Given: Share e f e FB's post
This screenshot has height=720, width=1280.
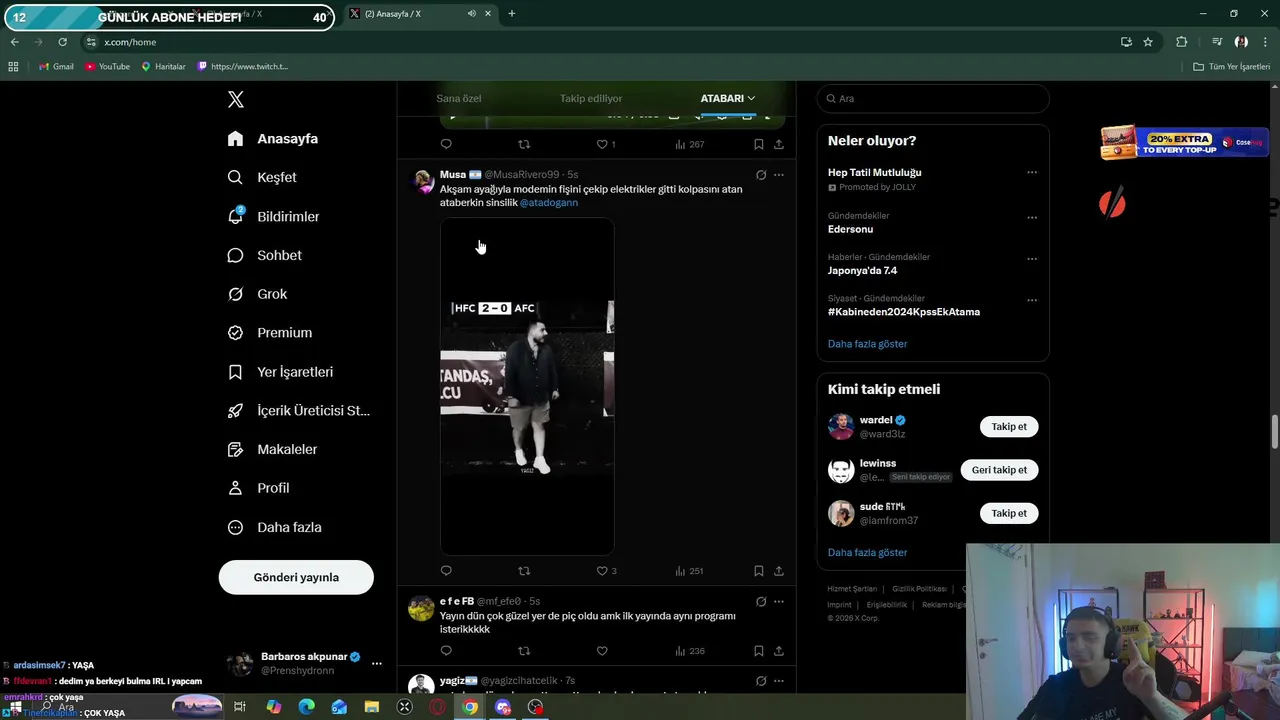Looking at the screenshot, I should pos(779,651).
